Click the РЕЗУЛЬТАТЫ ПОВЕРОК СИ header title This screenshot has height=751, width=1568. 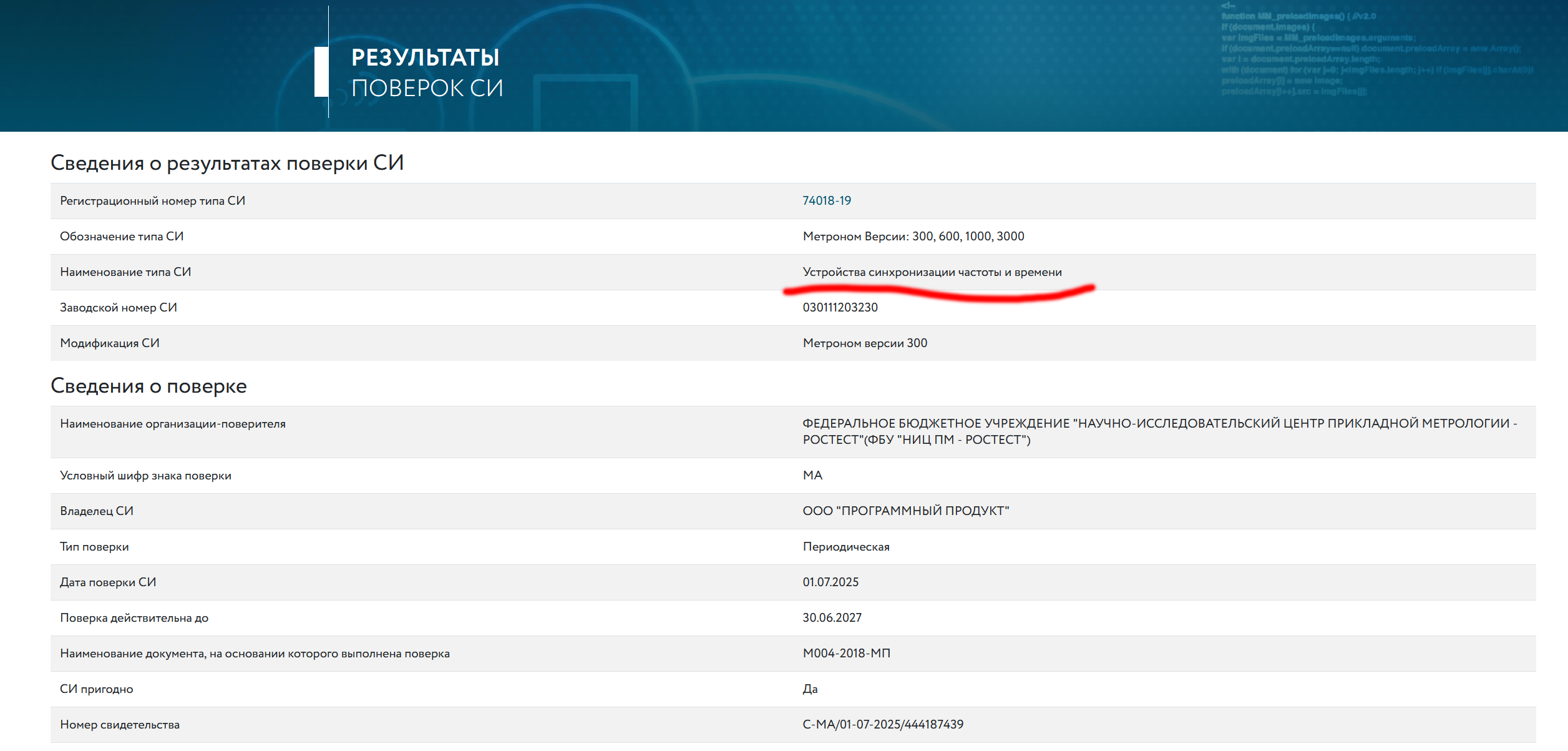coord(426,72)
